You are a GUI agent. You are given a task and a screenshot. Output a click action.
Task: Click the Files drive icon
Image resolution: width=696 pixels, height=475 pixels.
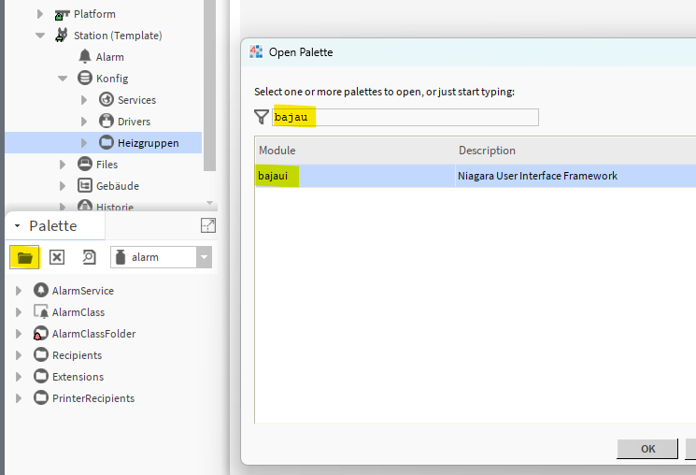click(x=84, y=164)
